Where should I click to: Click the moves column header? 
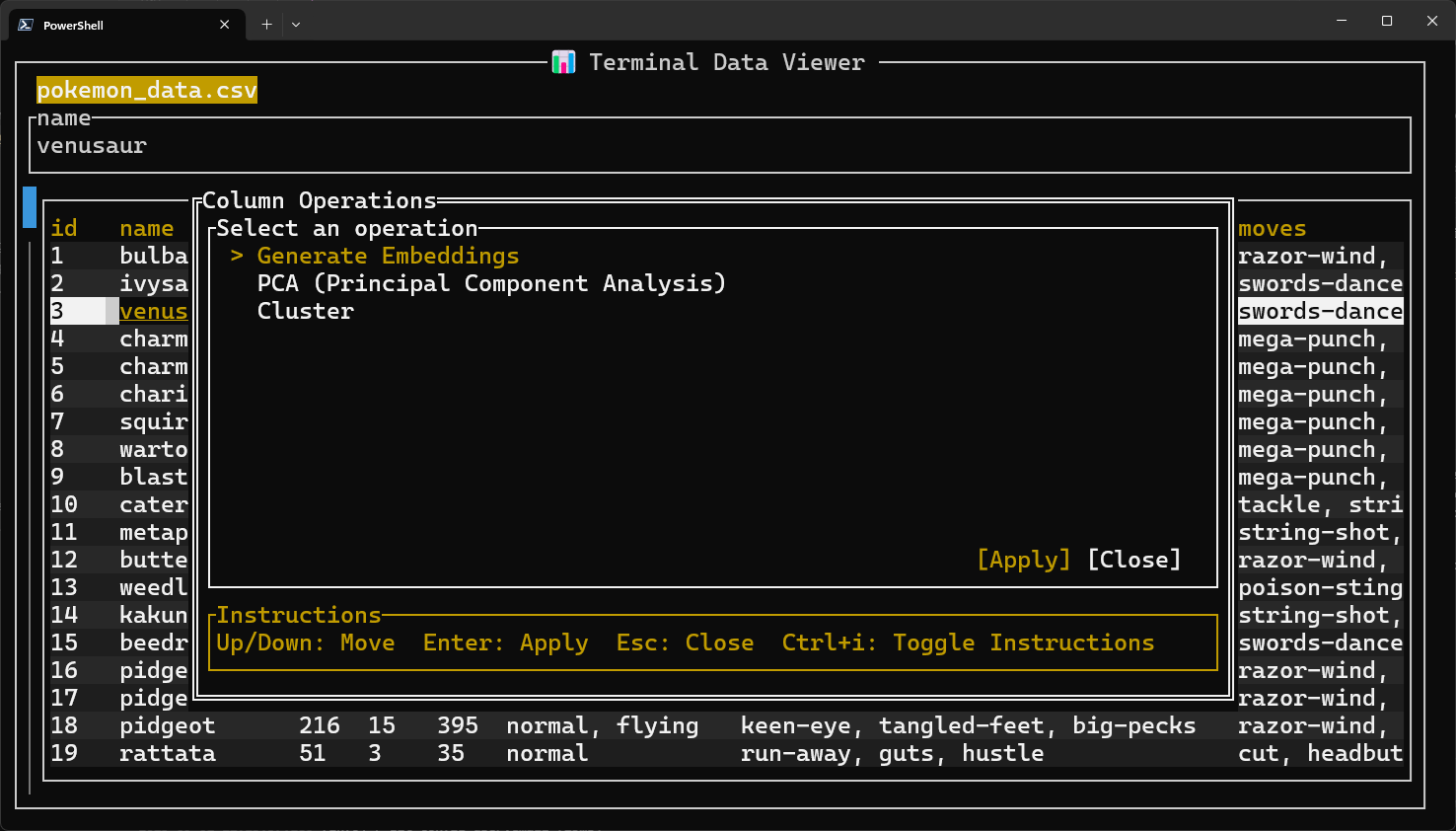1273,228
